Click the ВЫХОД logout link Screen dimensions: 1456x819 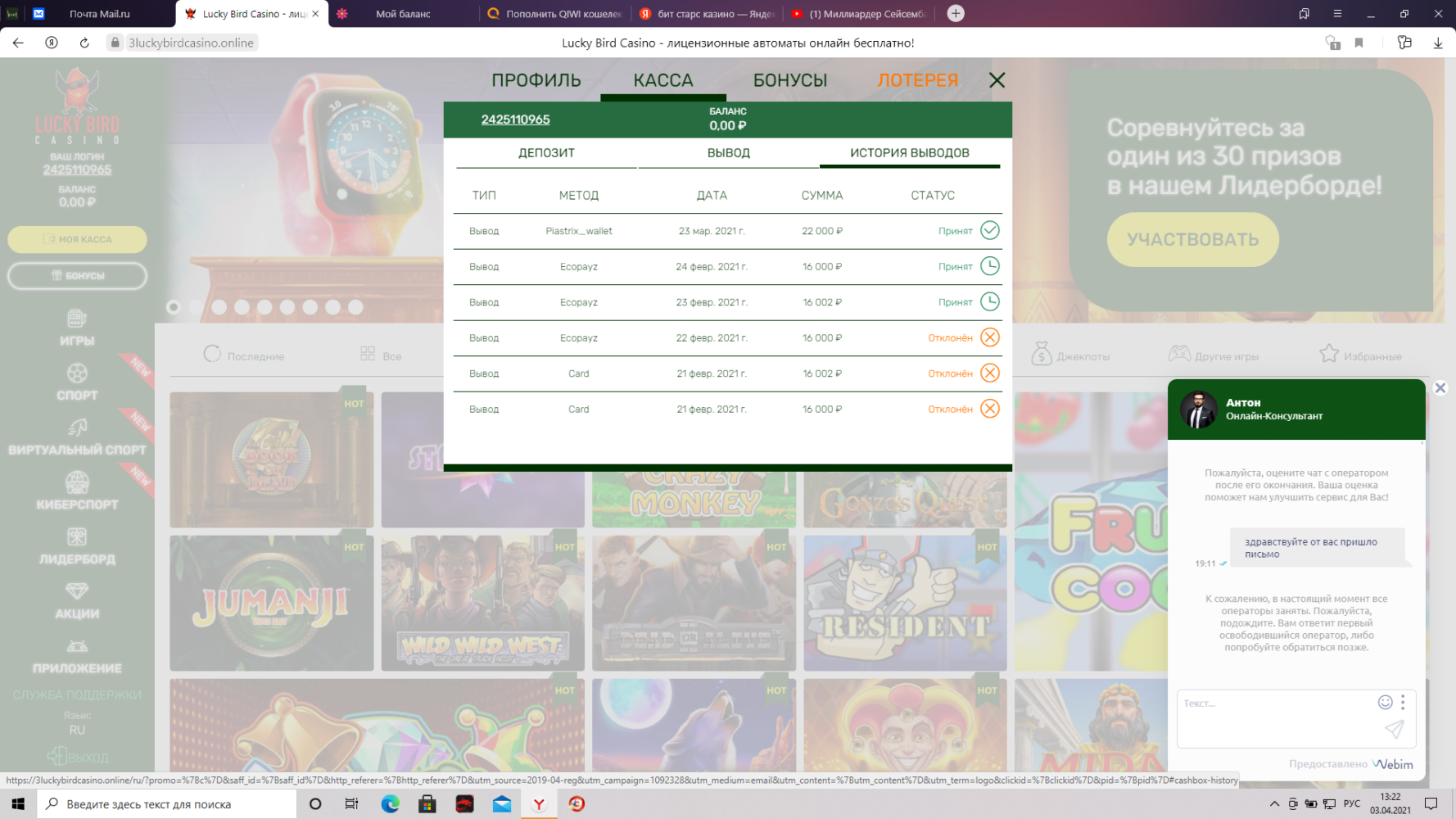(x=78, y=757)
